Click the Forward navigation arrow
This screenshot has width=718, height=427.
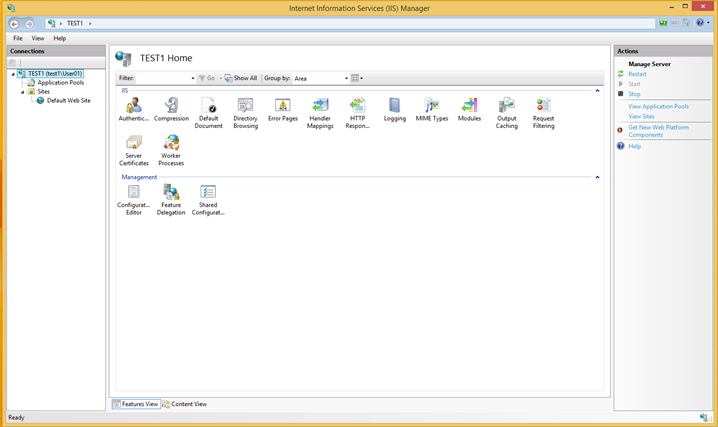tap(29, 24)
